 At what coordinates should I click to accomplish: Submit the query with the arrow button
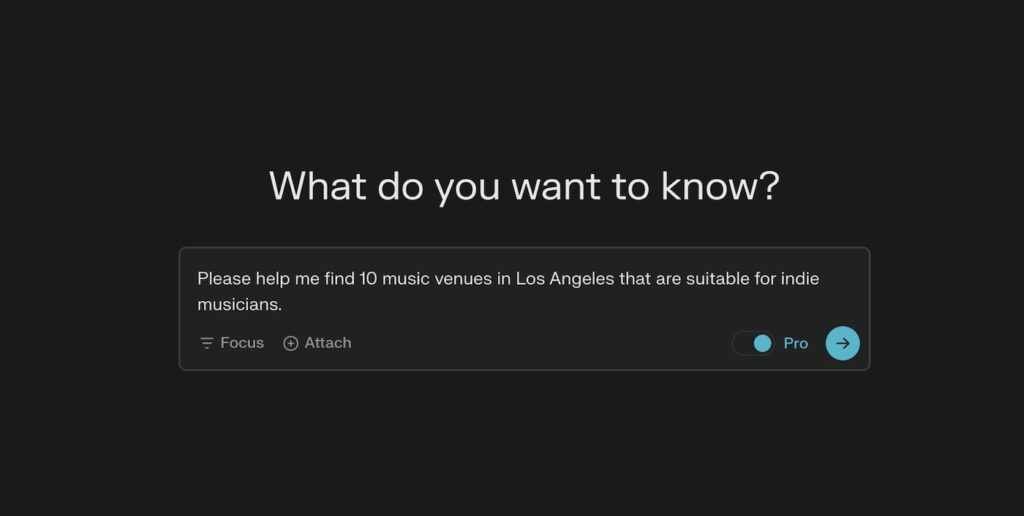[842, 343]
